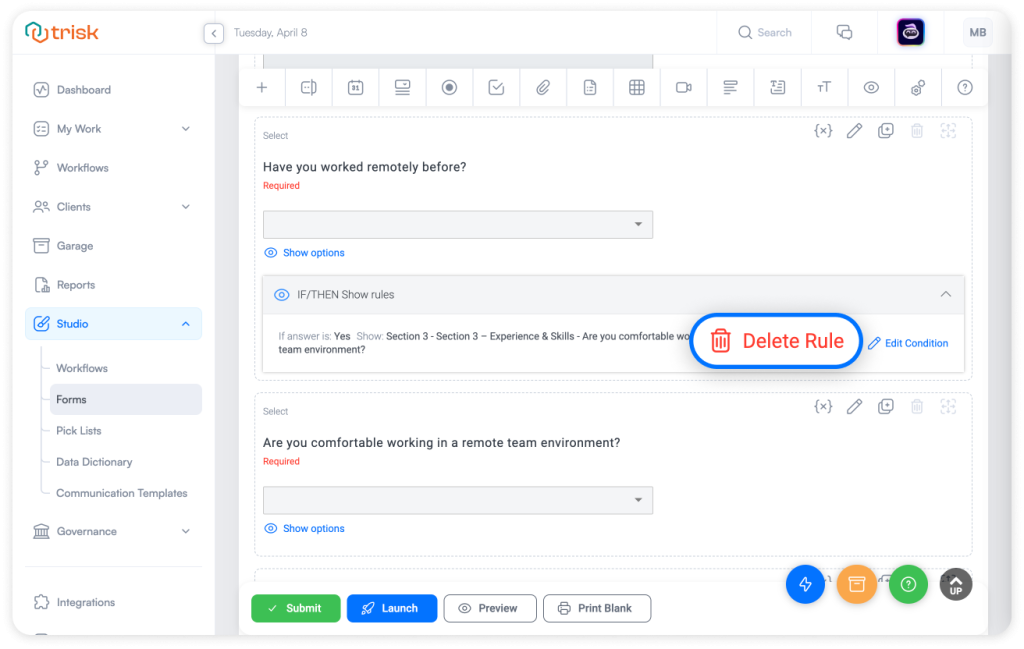Image resolution: width=1024 pixels, height=649 pixels.
Task: Click the Search field in the header
Action: [x=766, y=33]
